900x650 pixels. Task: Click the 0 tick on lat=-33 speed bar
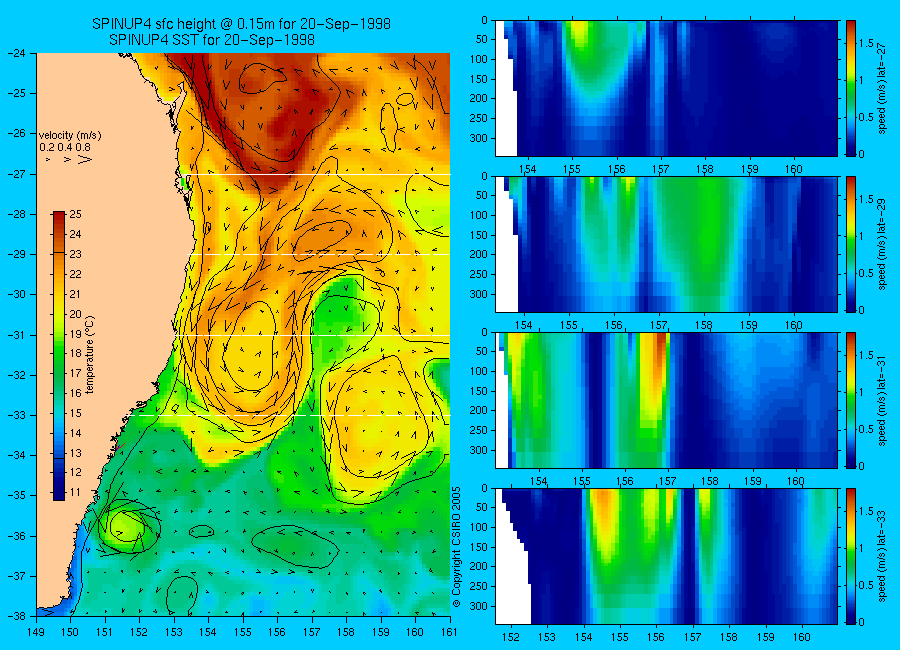tap(862, 622)
